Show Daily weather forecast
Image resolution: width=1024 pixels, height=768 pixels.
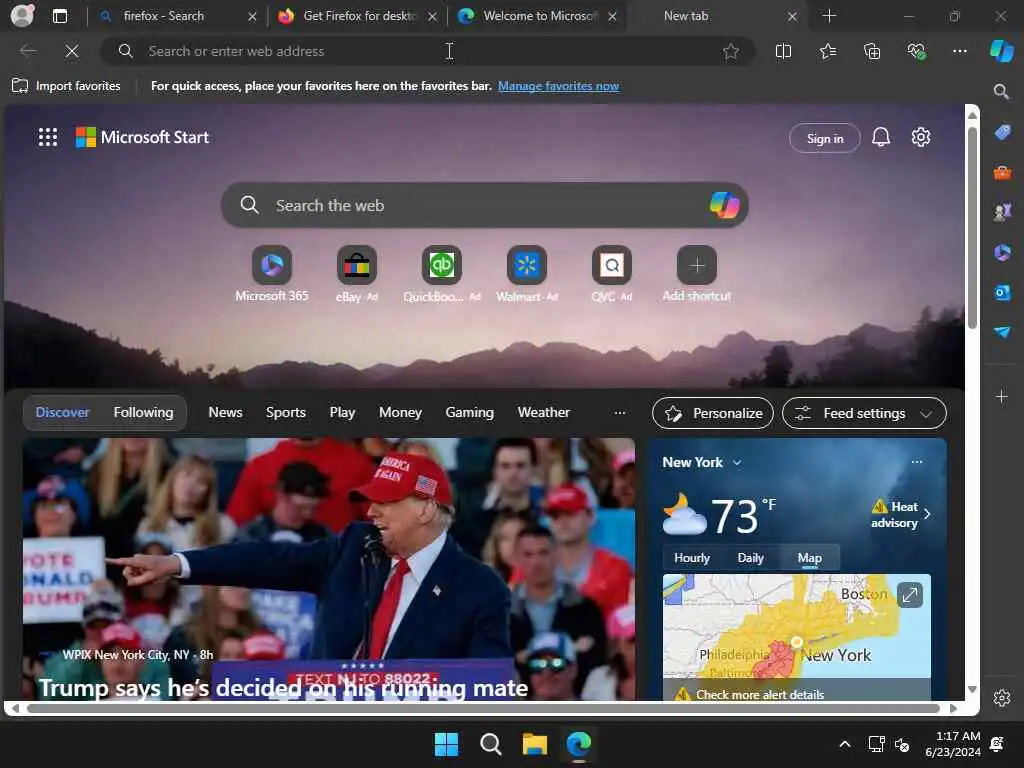point(750,558)
